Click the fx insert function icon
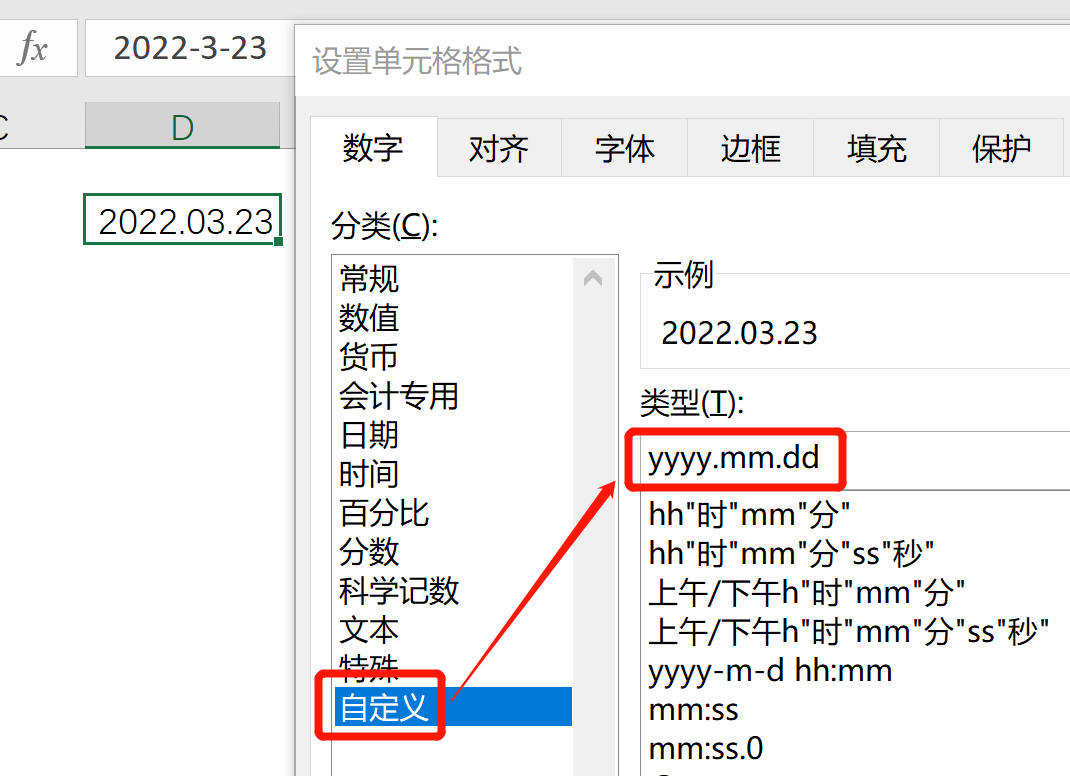This screenshot has height=776, width=1070. [x=34, y=48]
